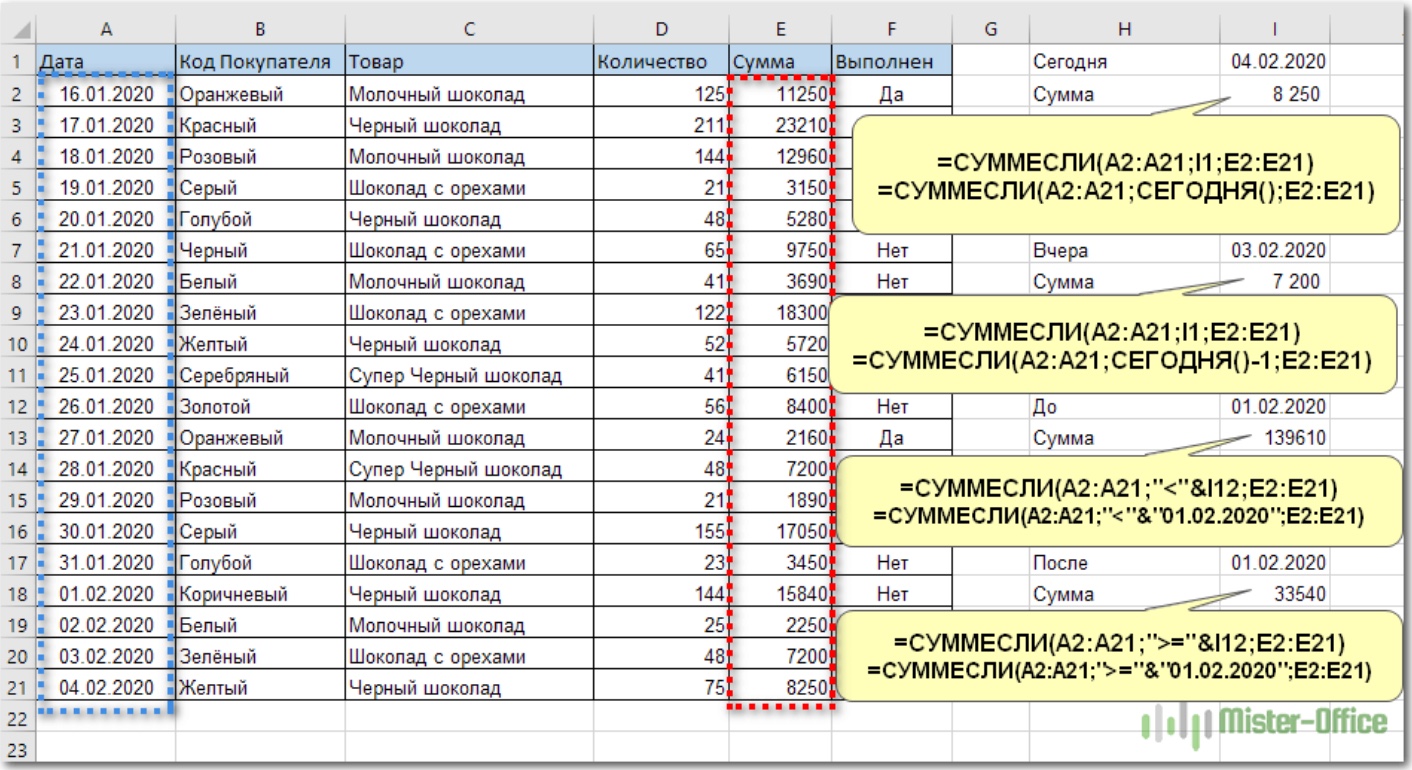The height and width of the screenshot is (770, 1412).
Task: Click 'Молочный шоколад' in row 2
Action: coord(469,94)
